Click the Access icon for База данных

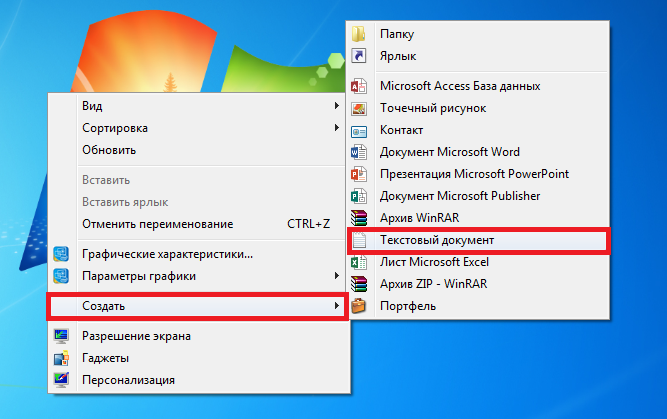point(359,86)
